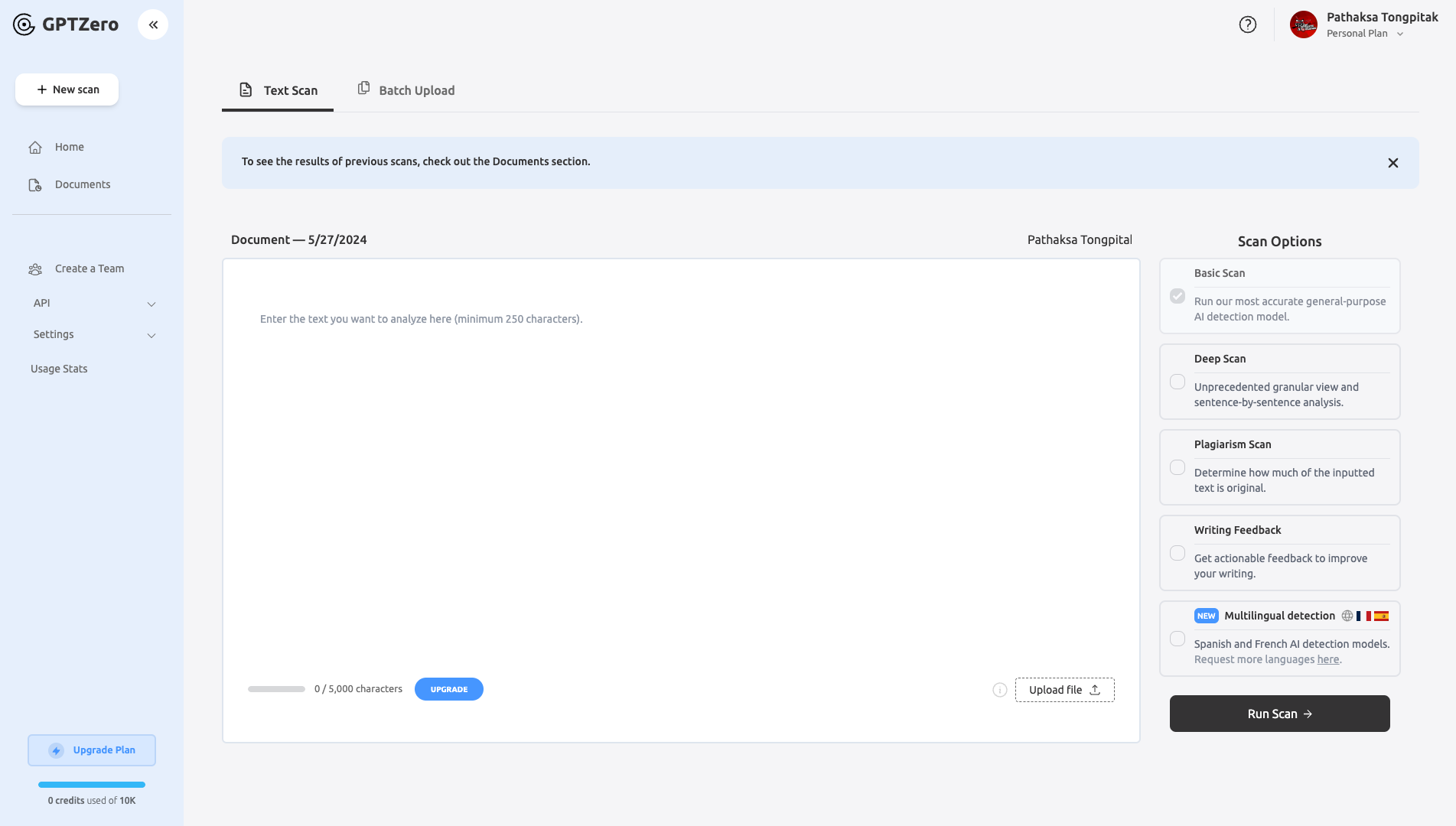Switch to the Batch Upload tab

click(406, 90)
